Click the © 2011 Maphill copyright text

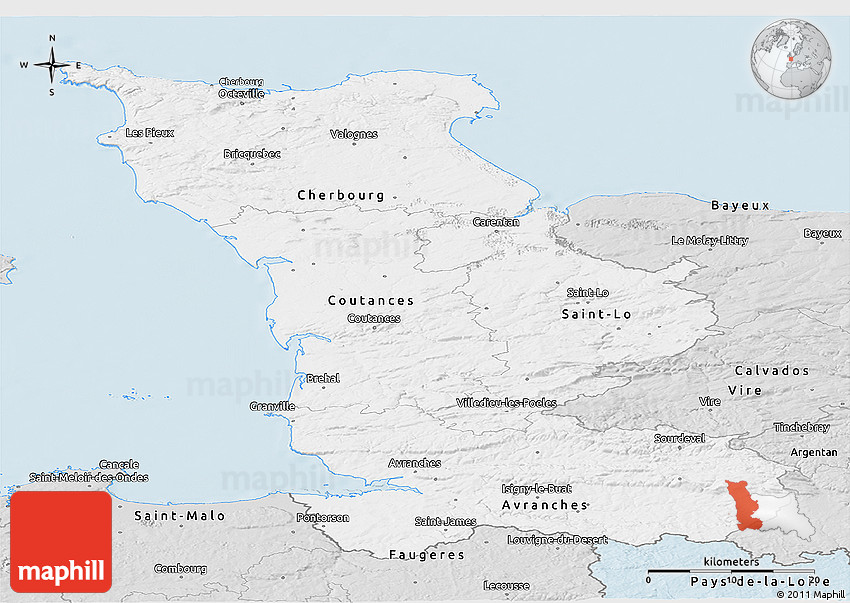(x=810, y=595)
